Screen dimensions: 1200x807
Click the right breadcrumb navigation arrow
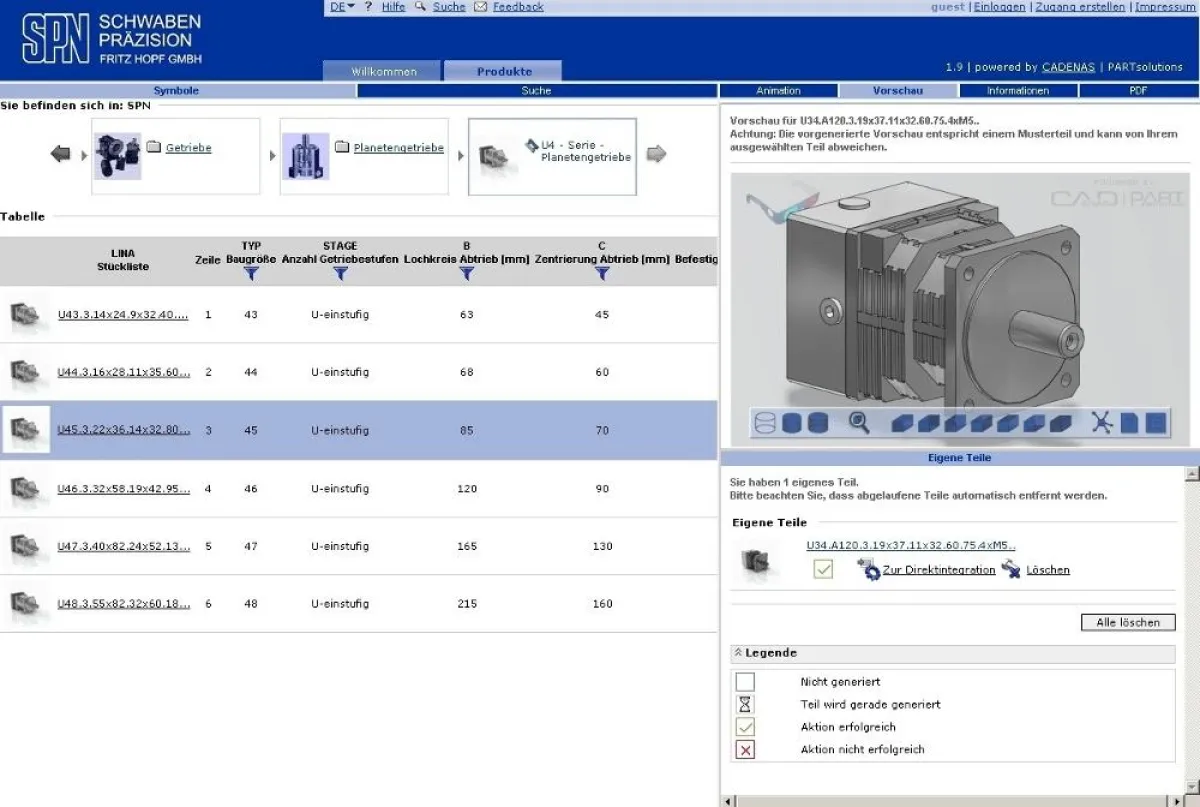pos(659,153)
